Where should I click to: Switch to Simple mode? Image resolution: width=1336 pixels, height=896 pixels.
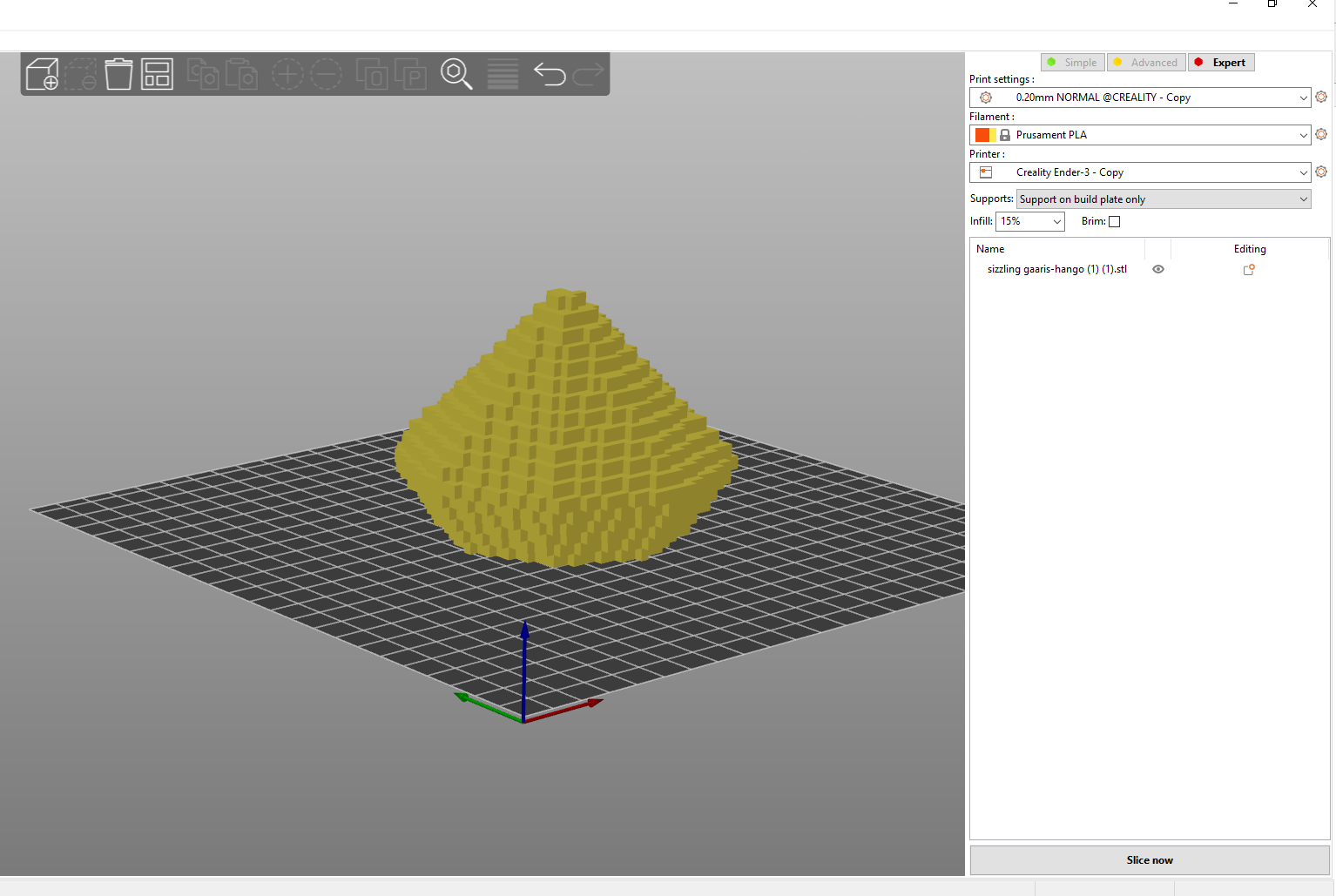1073,63
